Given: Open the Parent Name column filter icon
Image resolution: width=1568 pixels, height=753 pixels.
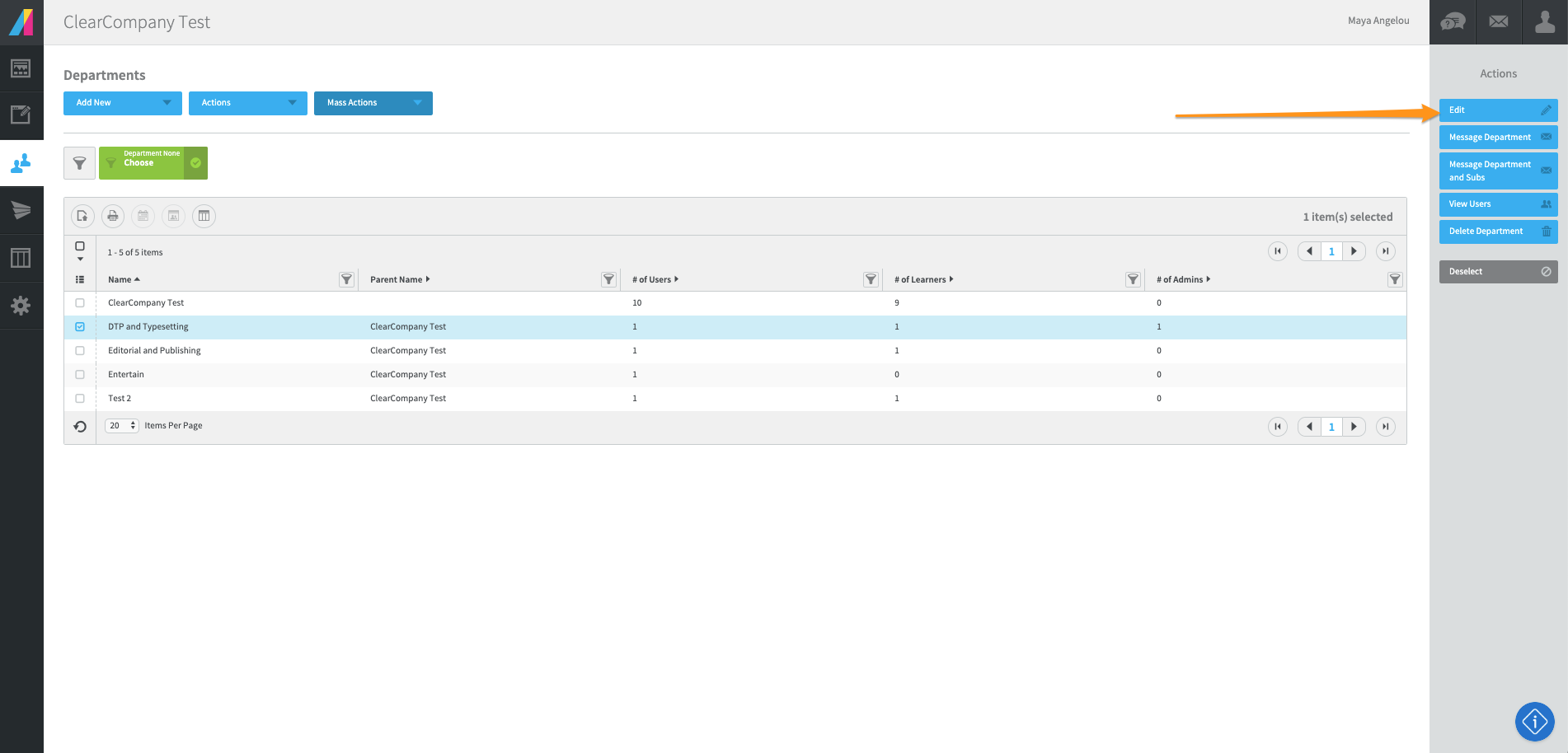Looking at the screenshot, I should point(608,279).
